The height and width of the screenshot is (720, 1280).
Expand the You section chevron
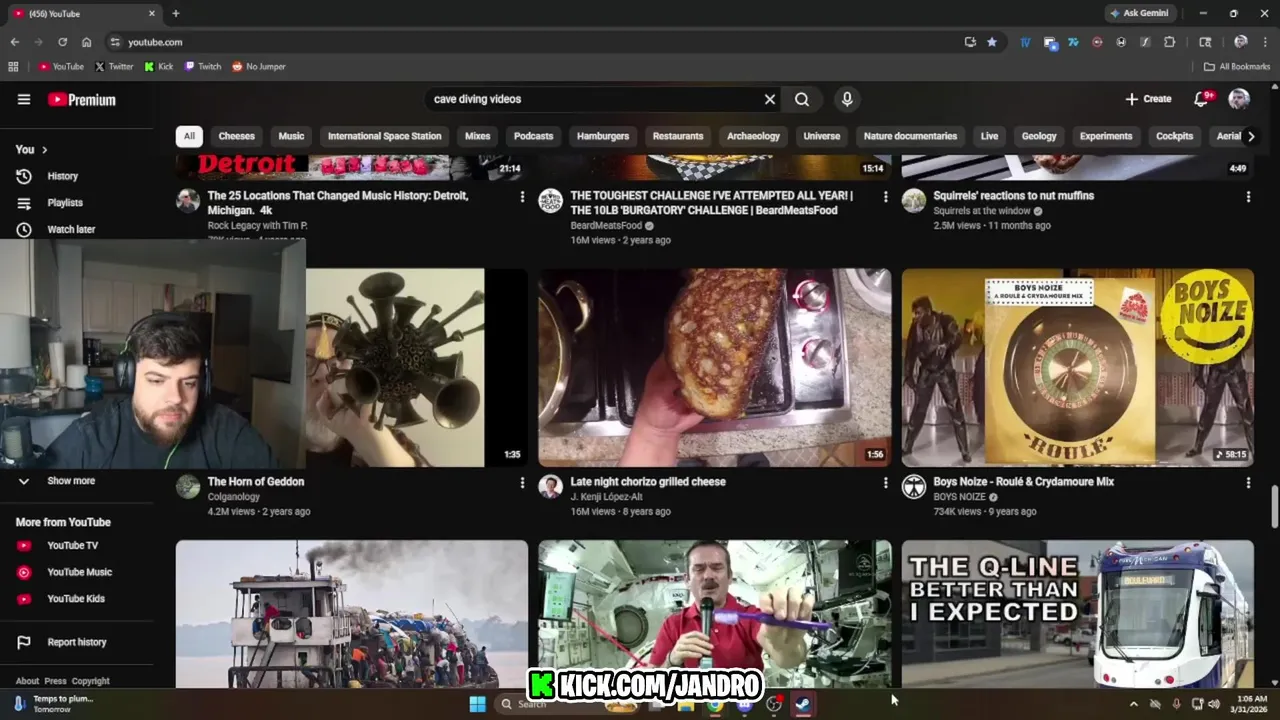[44, 150]
